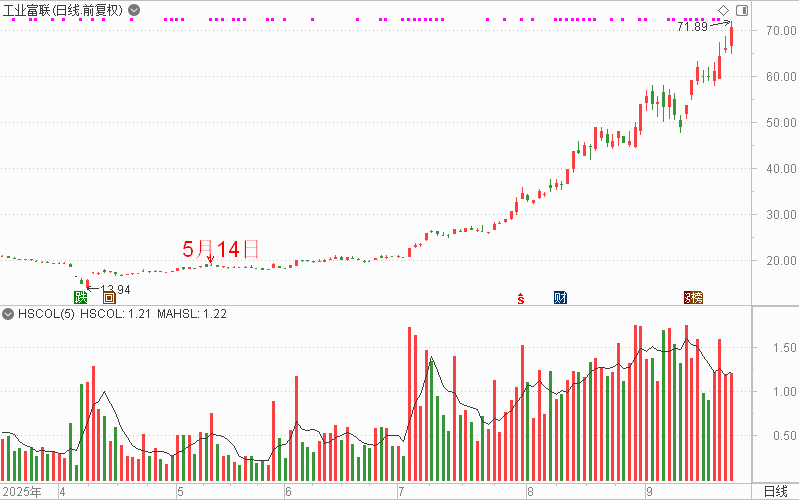Click the brown 回 marker icon
This screenshot has width=799, height=500.
tap(109, 297)
